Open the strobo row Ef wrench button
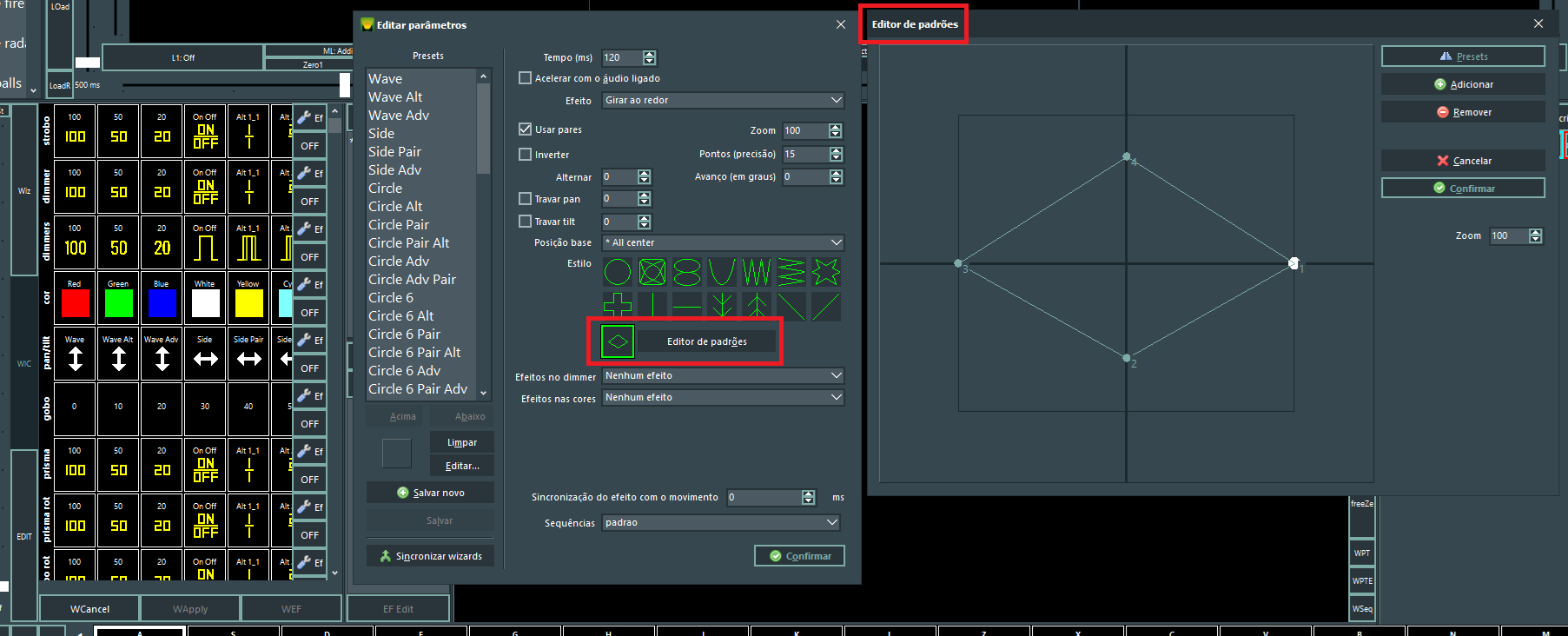 tap(309, 118)
